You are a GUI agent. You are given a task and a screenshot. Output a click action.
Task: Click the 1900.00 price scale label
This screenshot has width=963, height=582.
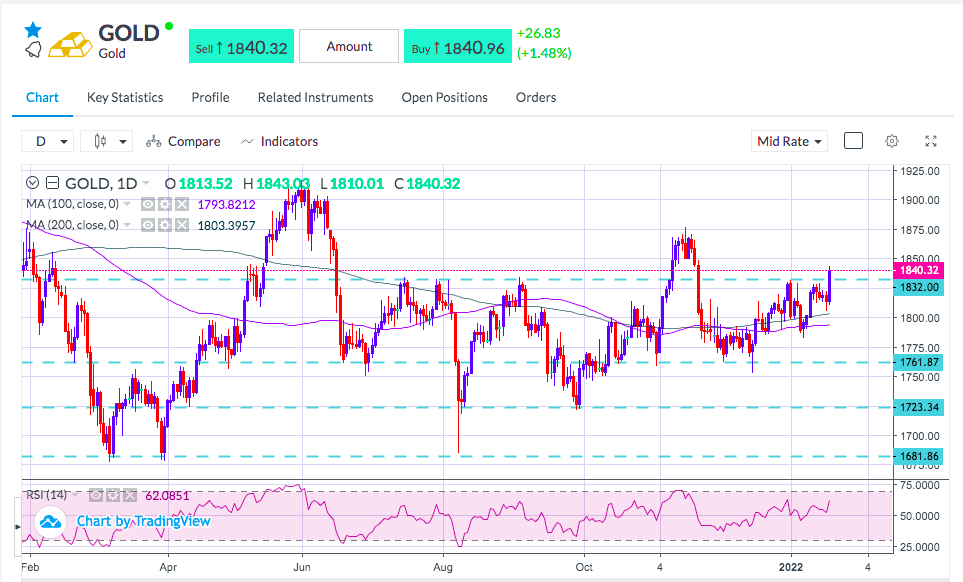click(x=920, y=200)
